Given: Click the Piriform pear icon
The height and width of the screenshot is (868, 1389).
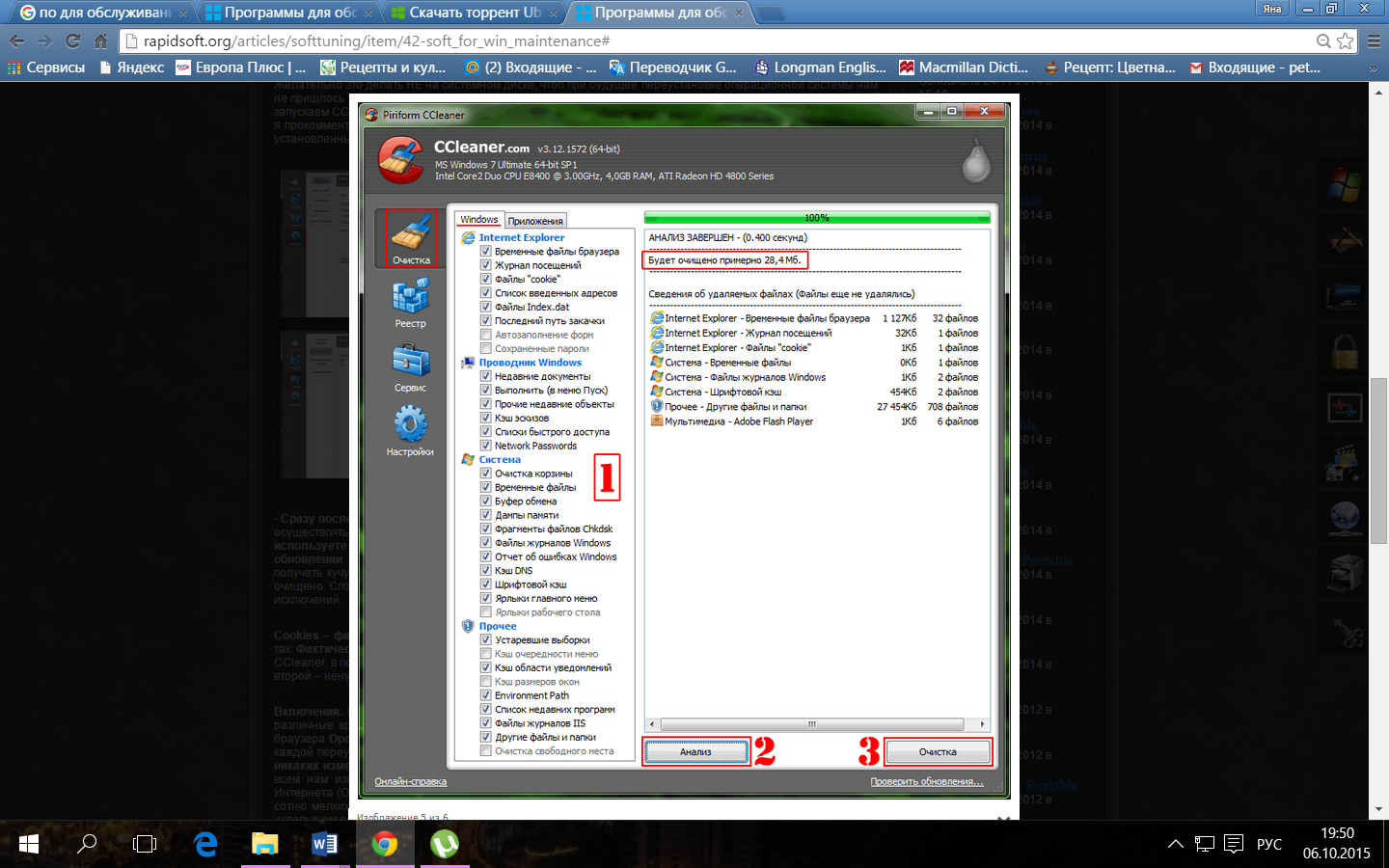Looking at the screenshot, I should (x=976, y=162).
